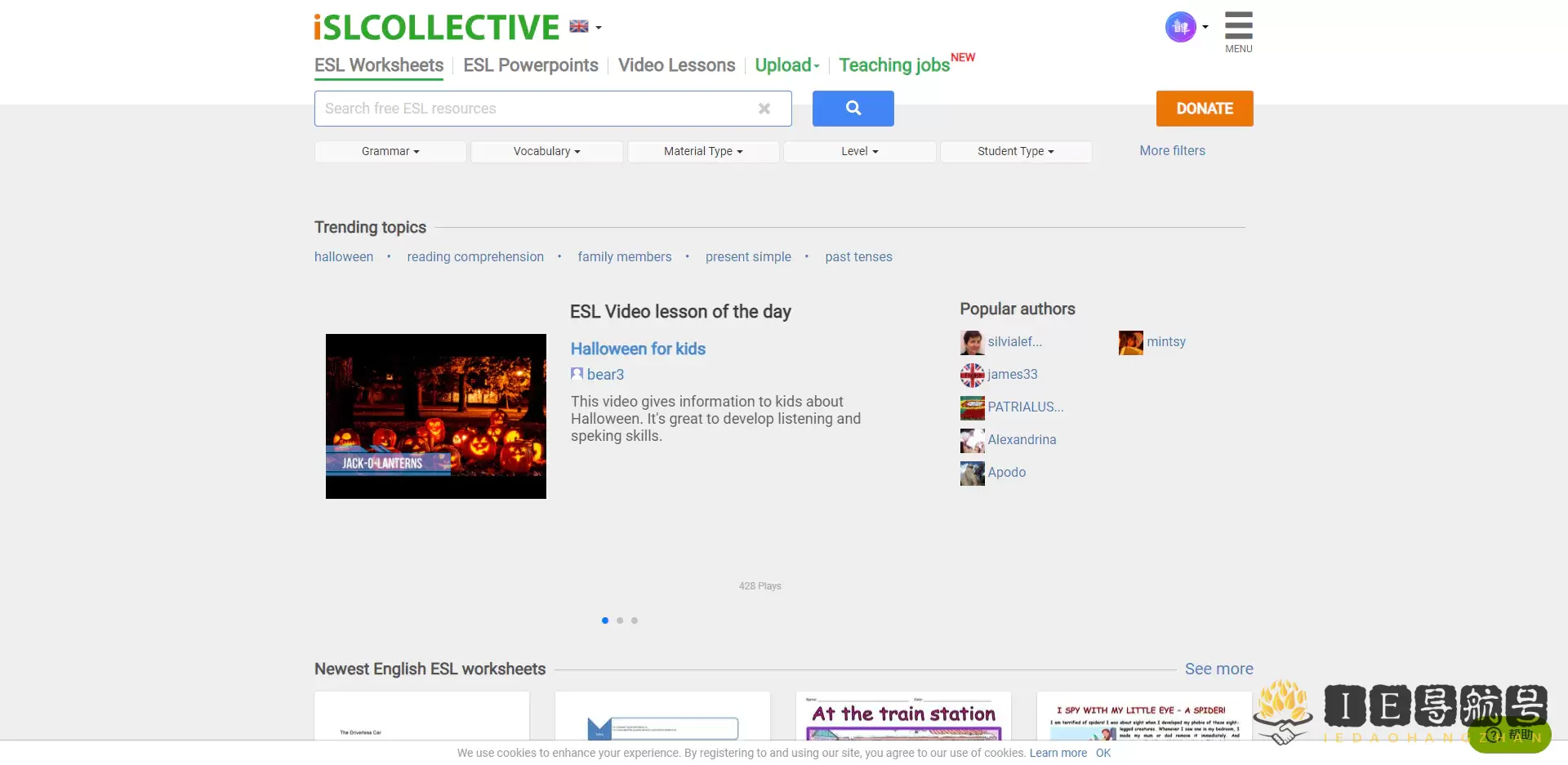Click the British flag language icon
Viewport: 1568px width, 765px height.
click(x=579, y=25)
